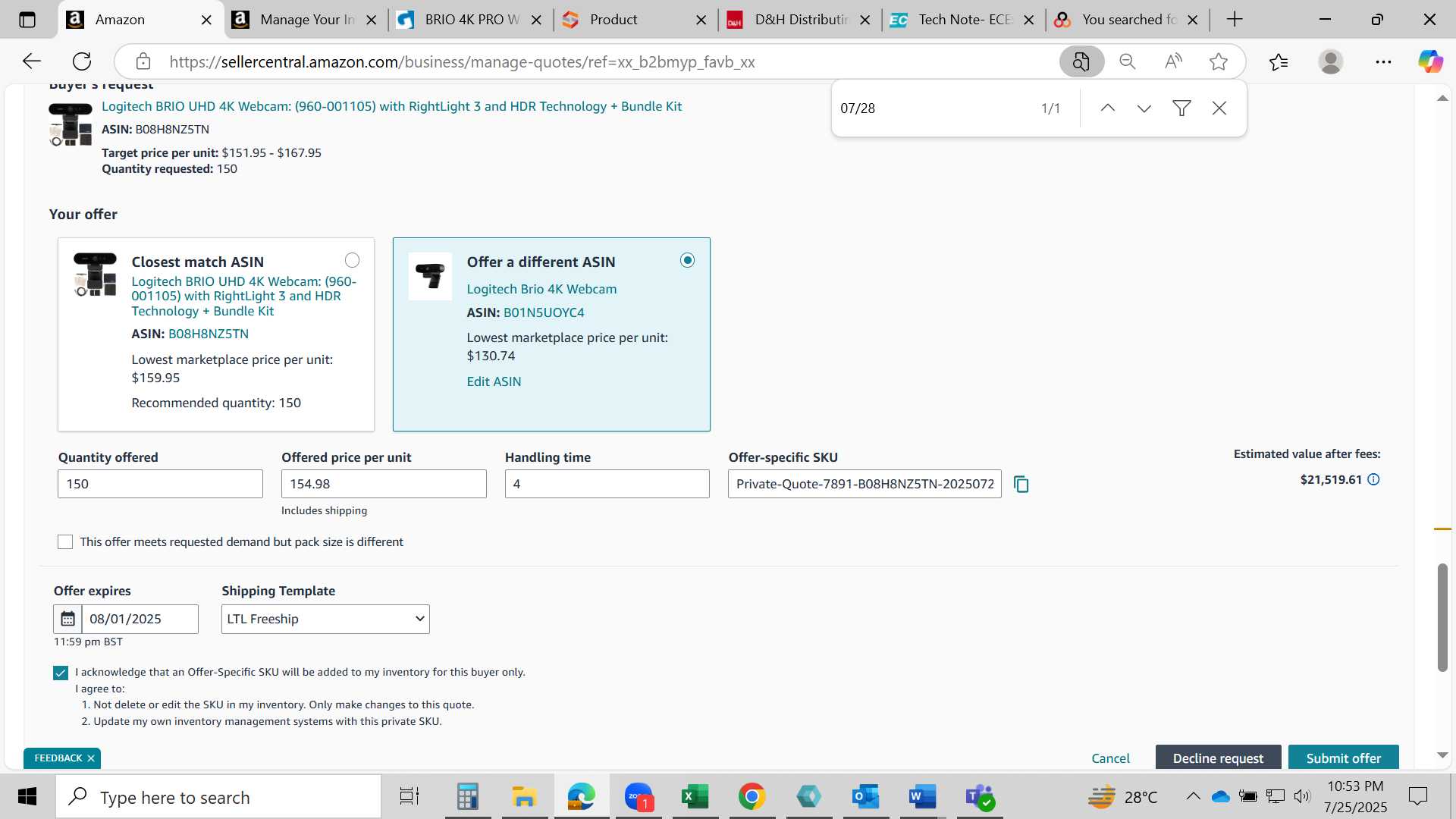Open Outlook from the taskbar
This screenshot has width=1456, height=819.
point(865,796)
